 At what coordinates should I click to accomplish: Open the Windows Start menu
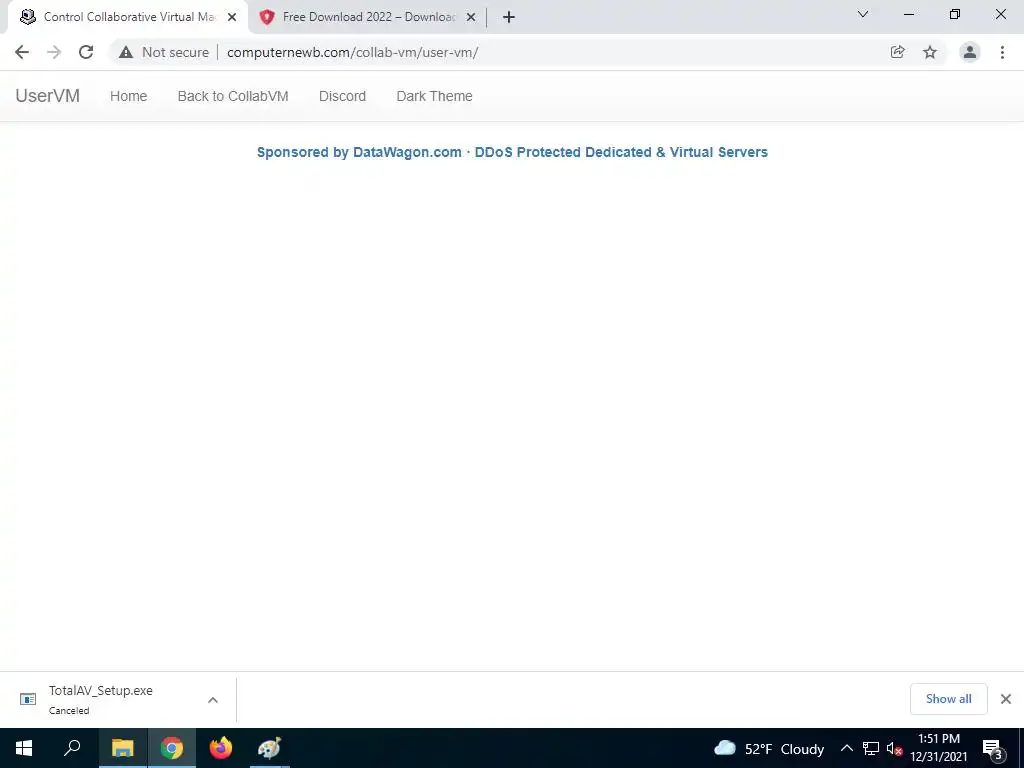click(24, 748)
